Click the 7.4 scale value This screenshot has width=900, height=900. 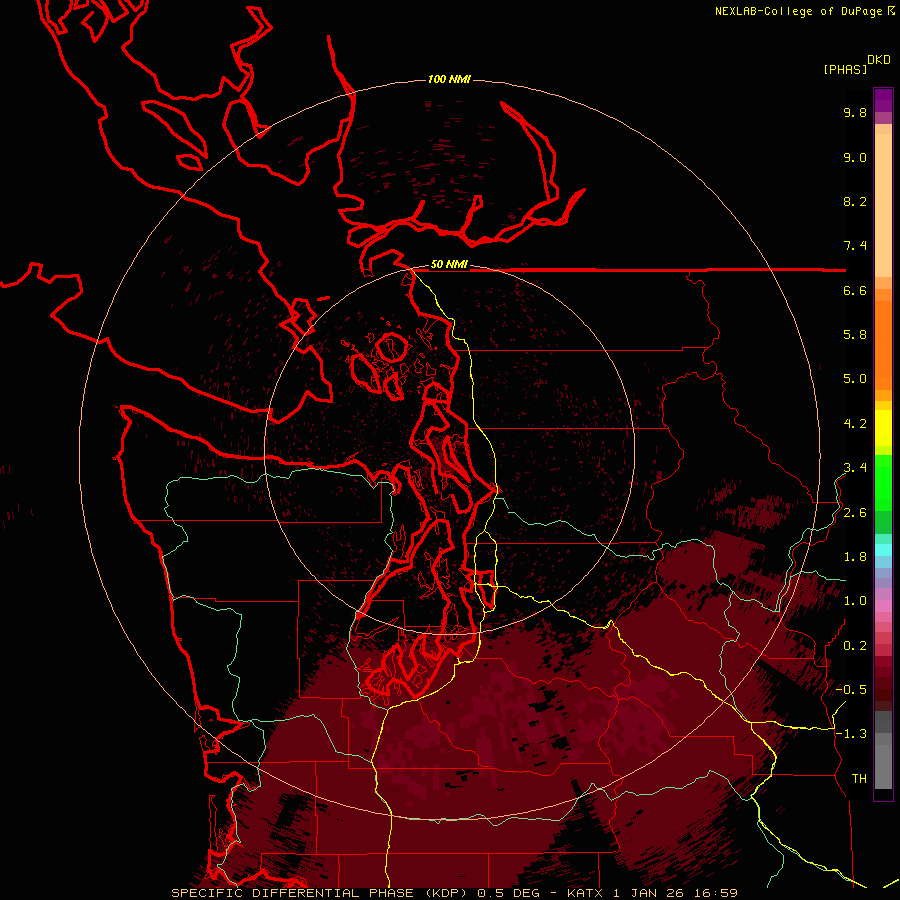855,246
